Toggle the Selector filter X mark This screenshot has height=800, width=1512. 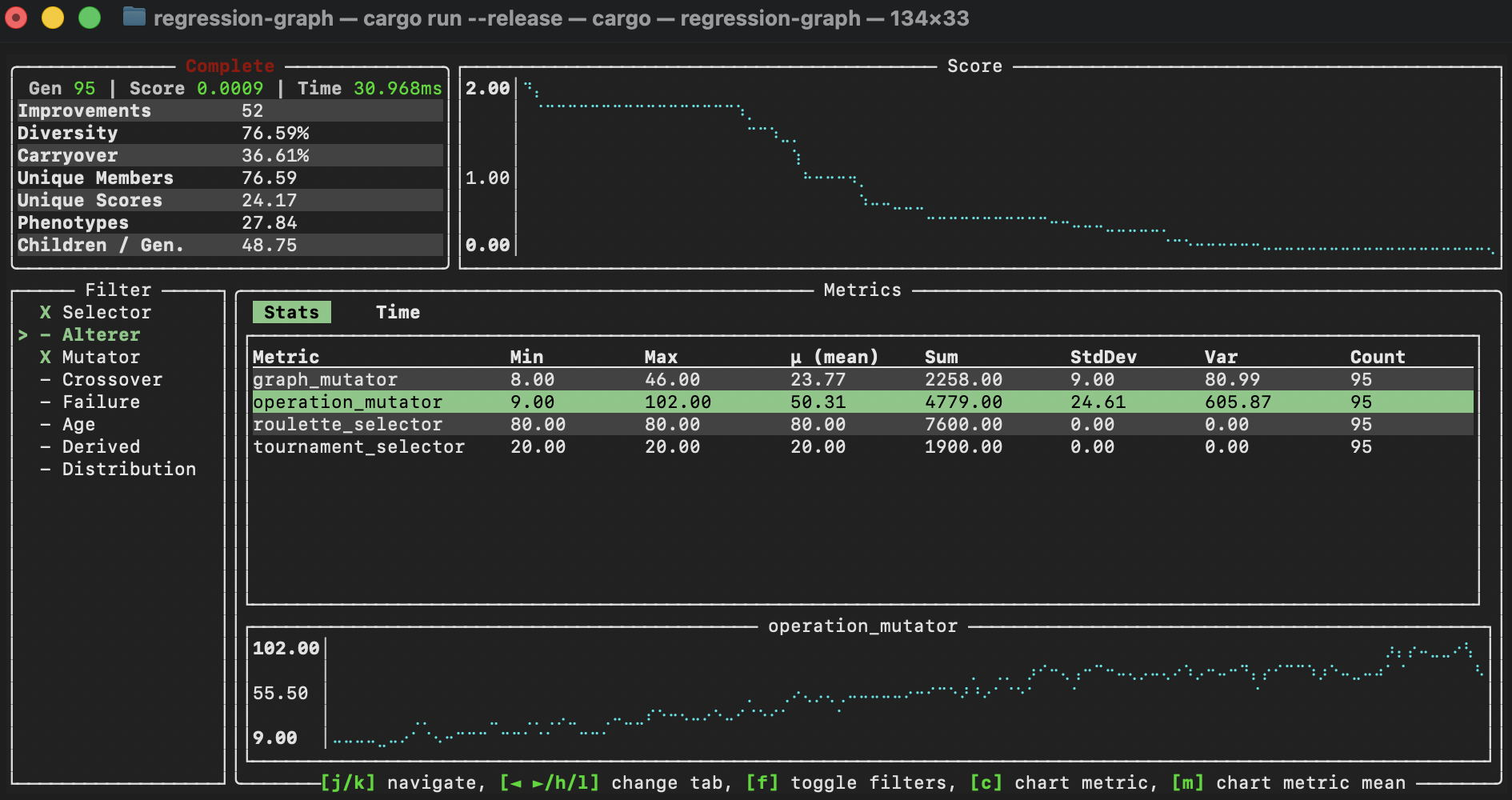[46, 313]
